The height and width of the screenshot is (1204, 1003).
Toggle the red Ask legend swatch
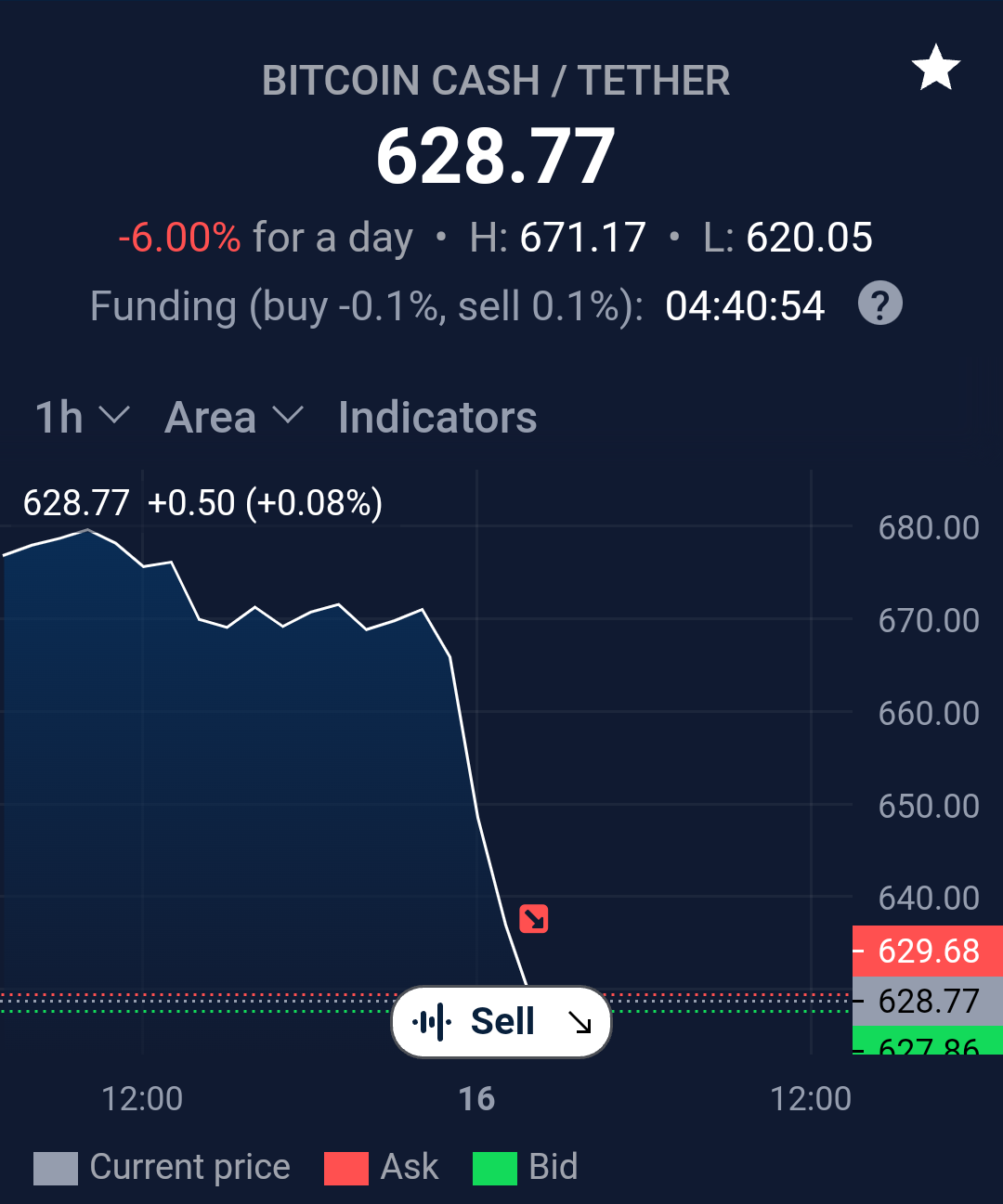tap(346, 1168)
